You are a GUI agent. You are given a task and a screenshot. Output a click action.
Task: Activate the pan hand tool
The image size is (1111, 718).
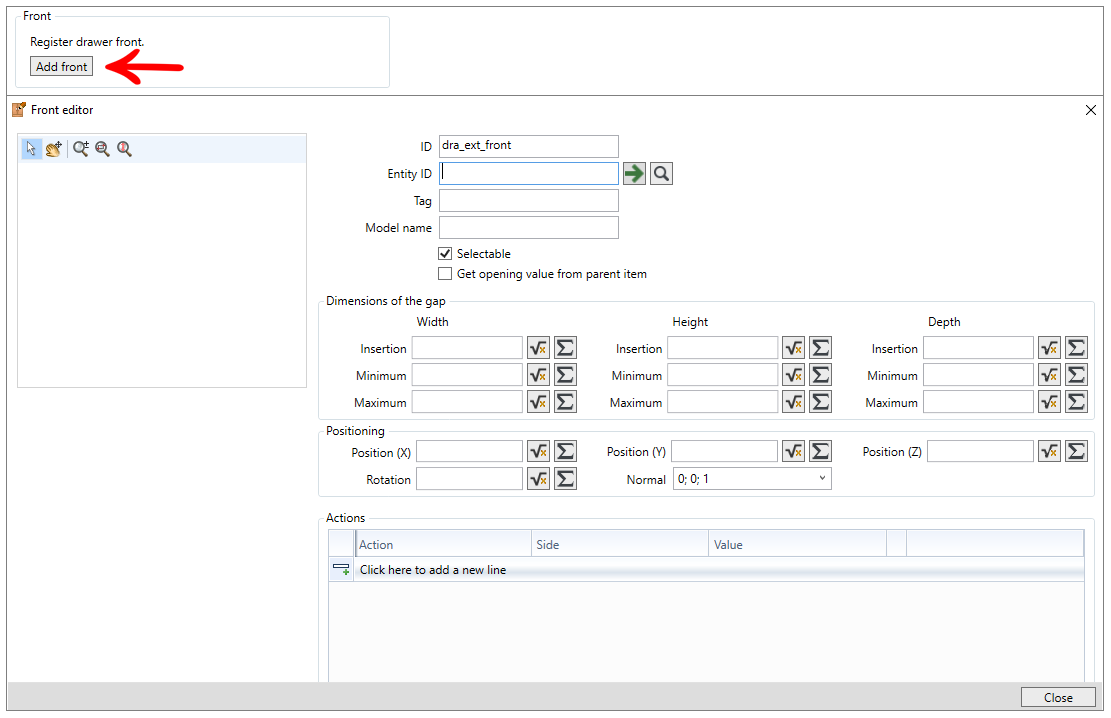[54, 149]
